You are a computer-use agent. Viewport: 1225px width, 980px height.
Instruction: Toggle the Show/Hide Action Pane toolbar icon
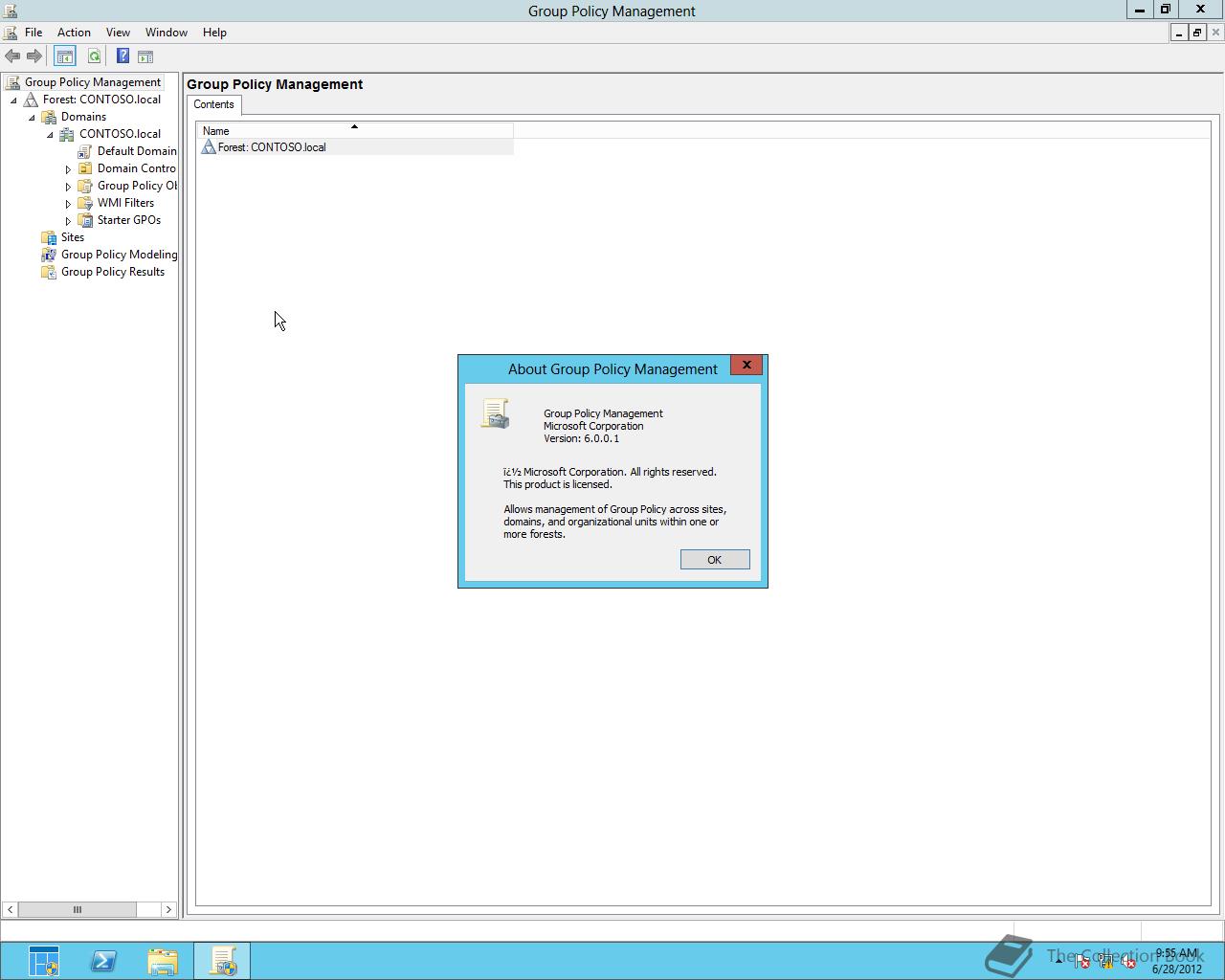point(145,56)
